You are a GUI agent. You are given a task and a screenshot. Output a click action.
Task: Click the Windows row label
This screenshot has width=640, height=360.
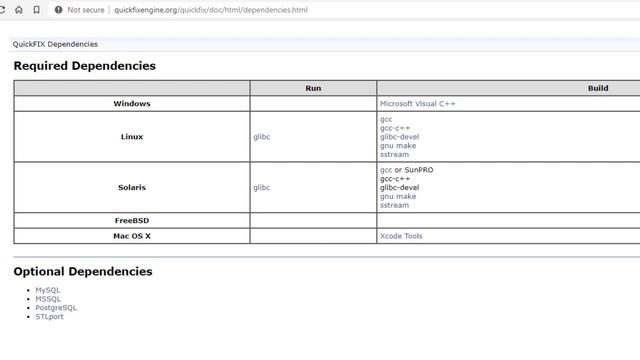click(132, 104)
